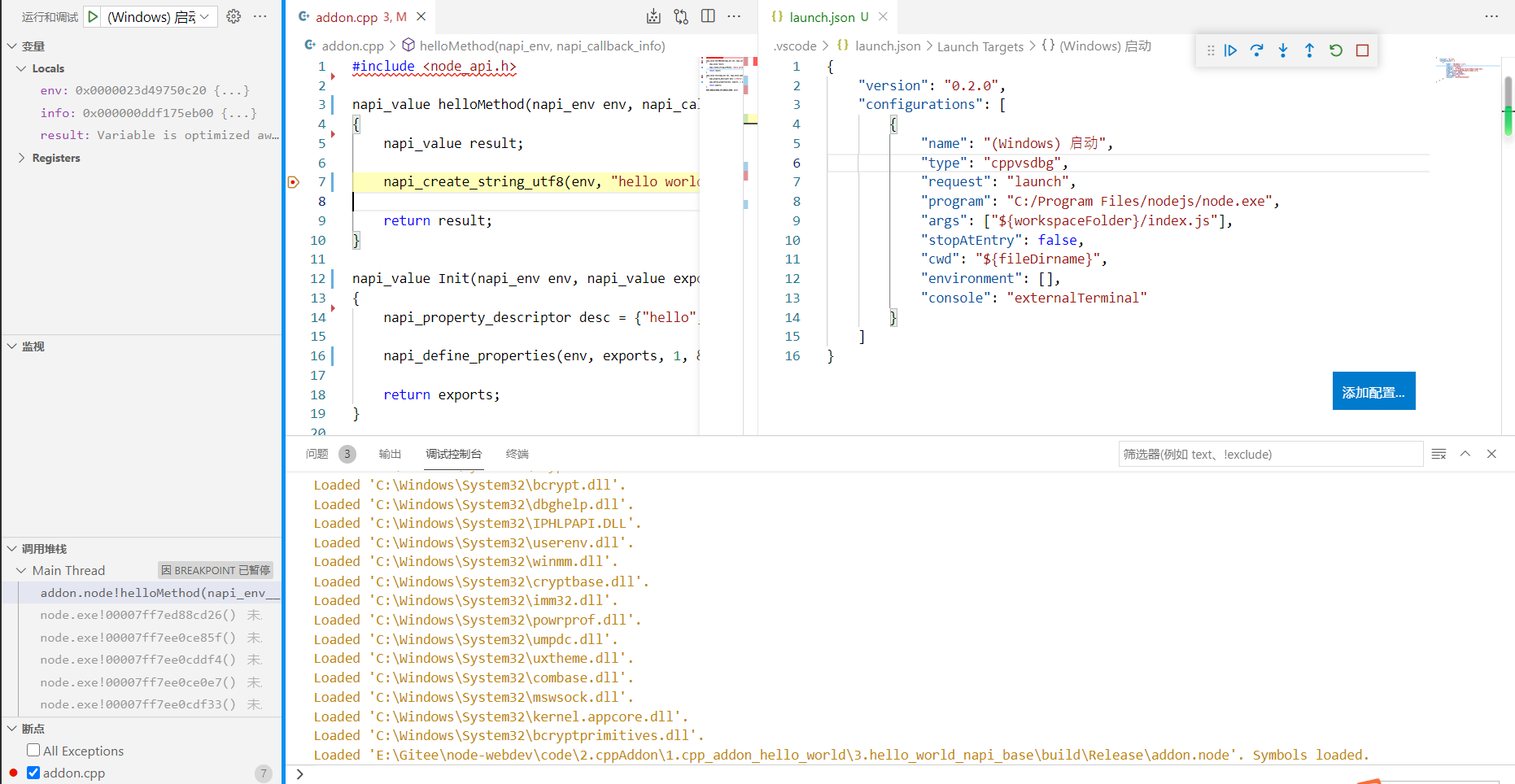Click the red breakpoint dot beside addon.cpp

point(13,773)
